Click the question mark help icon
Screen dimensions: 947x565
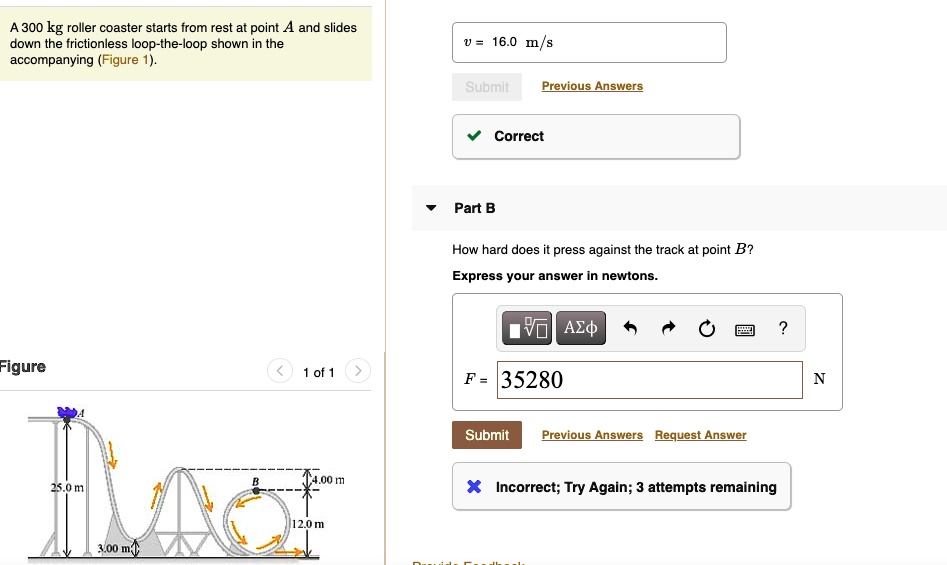tap(783, 328)
